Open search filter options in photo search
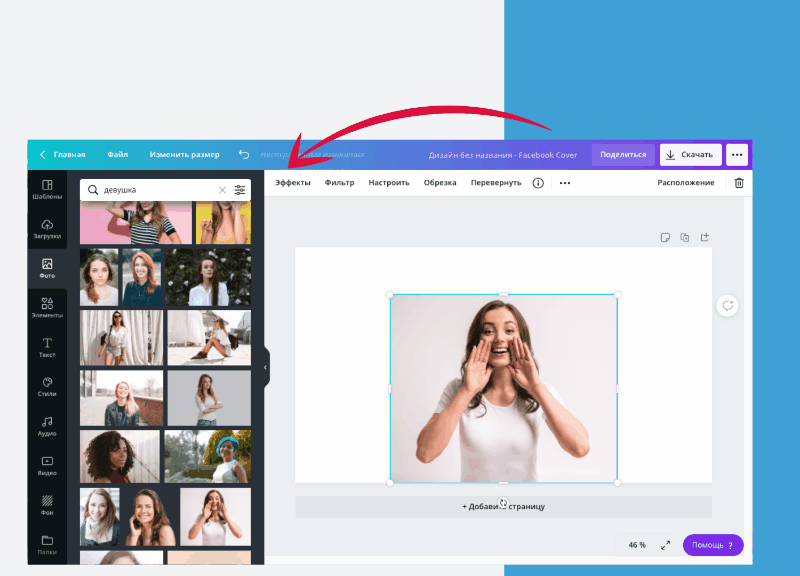The height and width of the screenshot is (576, 800). point(240,190)
